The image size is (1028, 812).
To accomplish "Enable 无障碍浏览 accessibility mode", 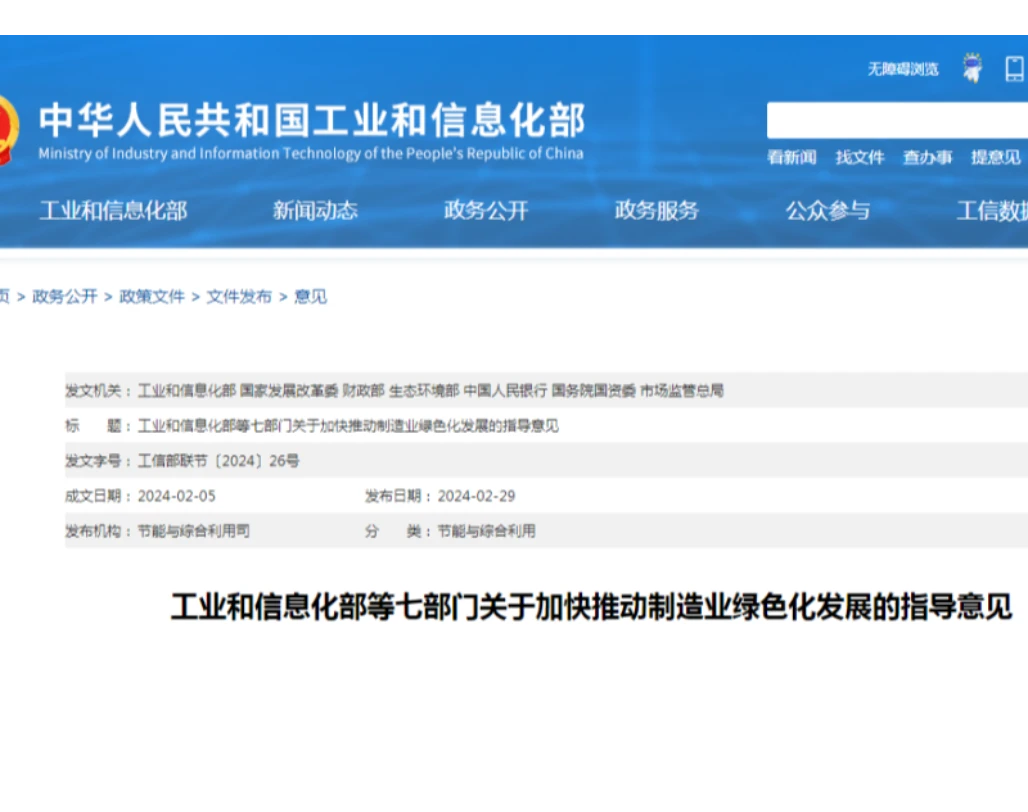I will tap(902, 68).
